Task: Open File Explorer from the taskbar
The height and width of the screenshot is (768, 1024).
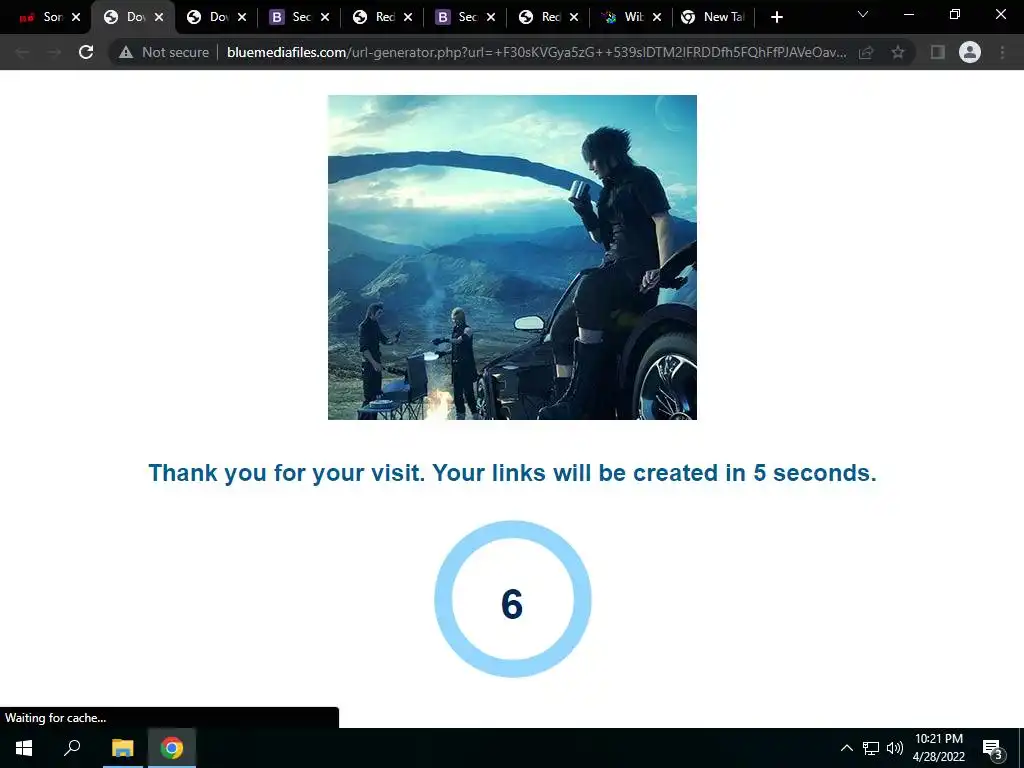Action: pyautogui.click(x=122, y=748)
